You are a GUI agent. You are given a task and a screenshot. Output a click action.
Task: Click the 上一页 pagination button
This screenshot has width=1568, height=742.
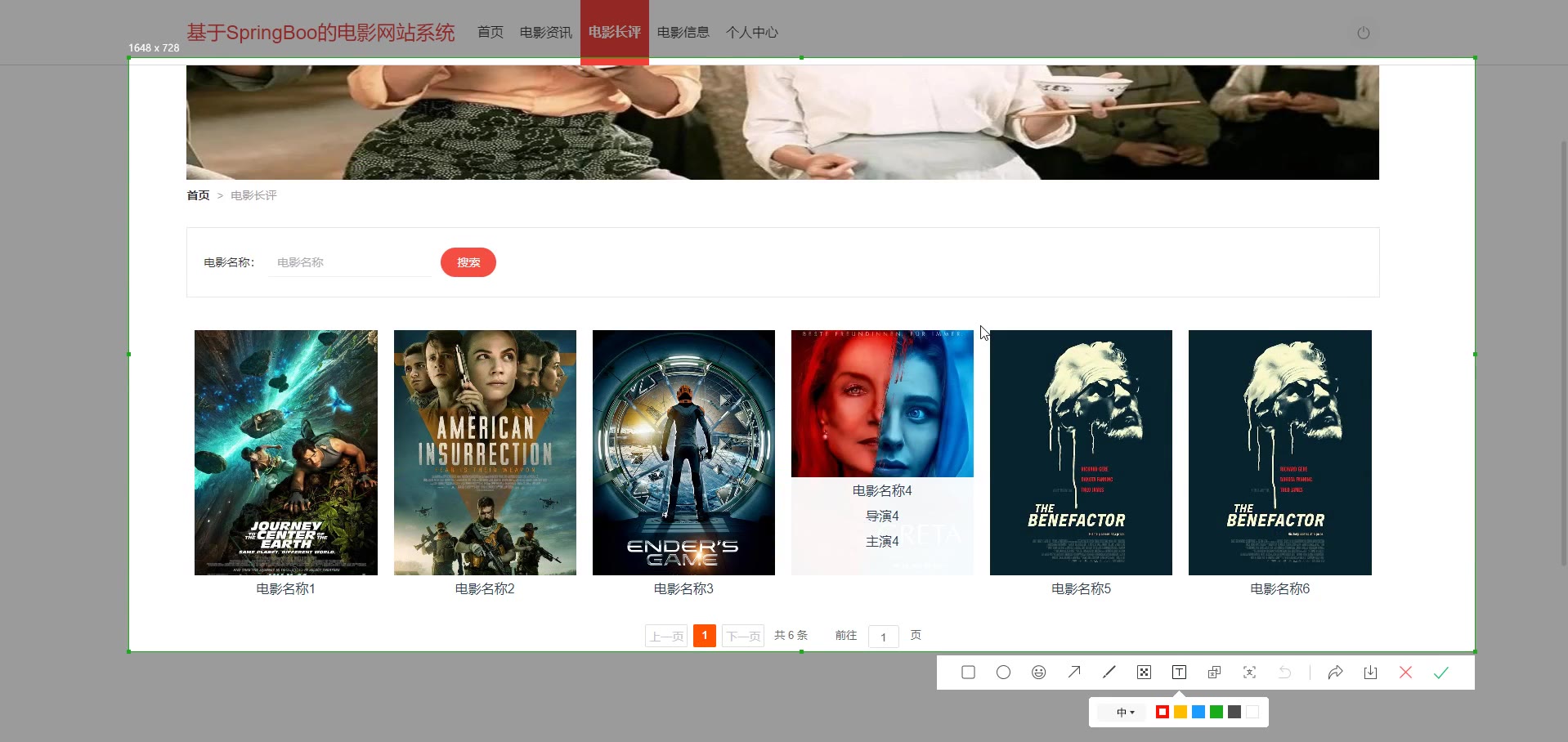(666, 636)
